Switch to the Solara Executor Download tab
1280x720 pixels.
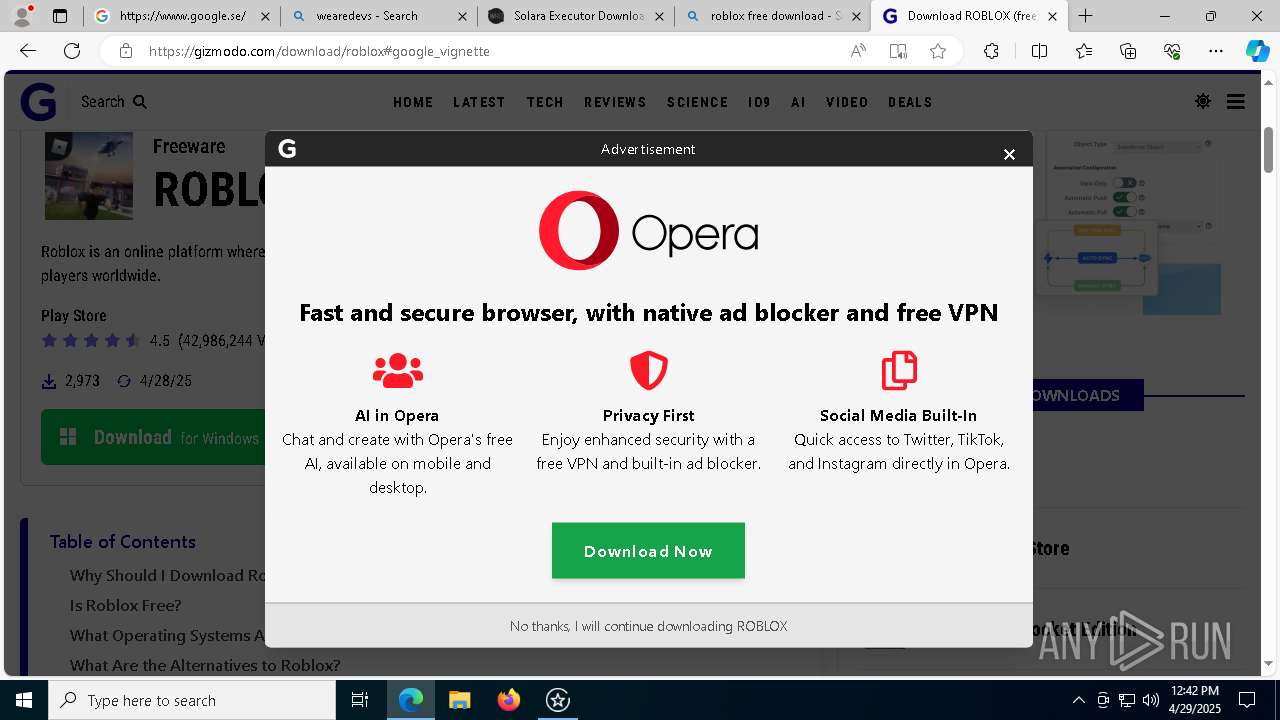click(x=576, y=16)
